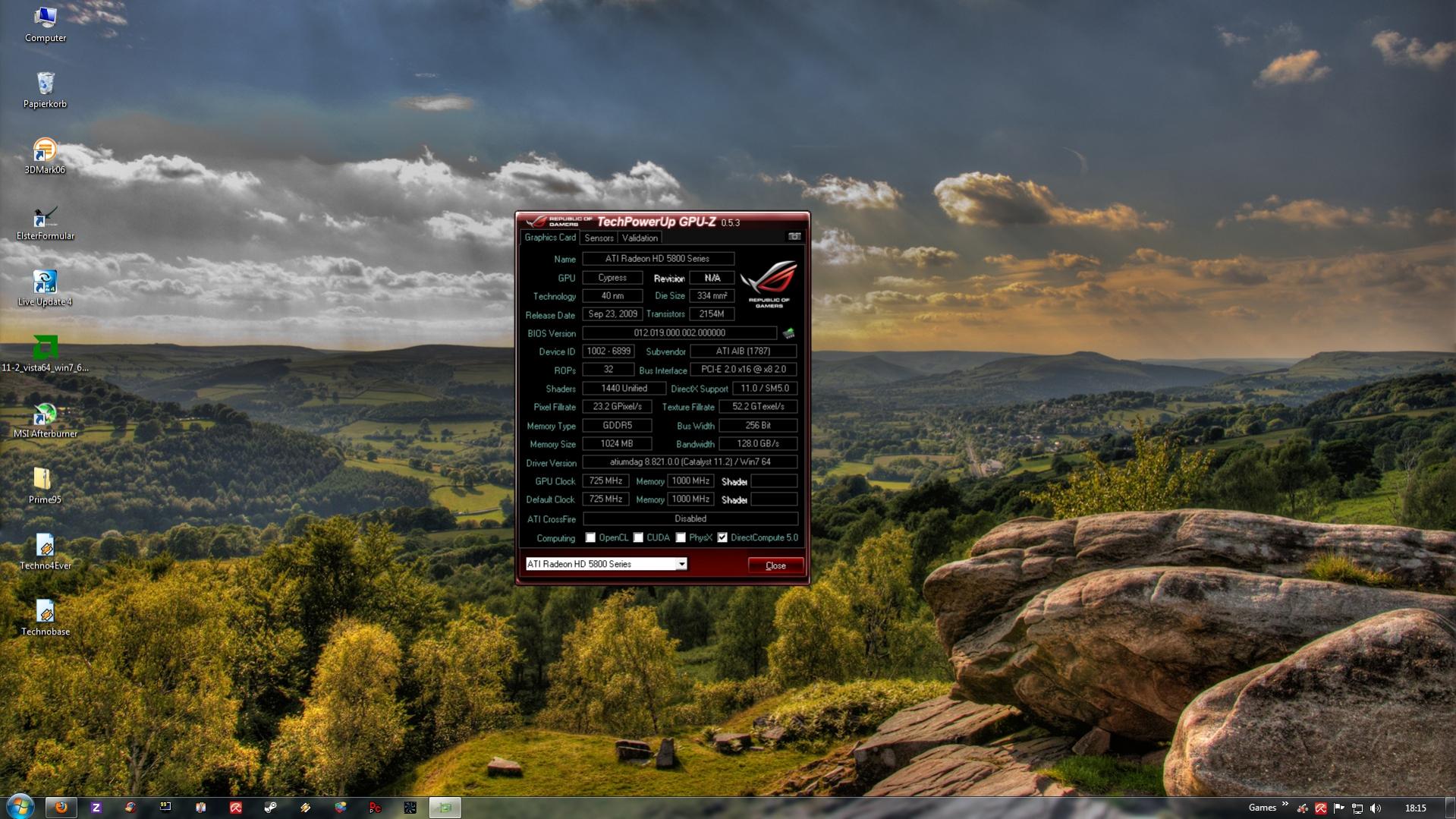Click the ROPs value 32

608,370
